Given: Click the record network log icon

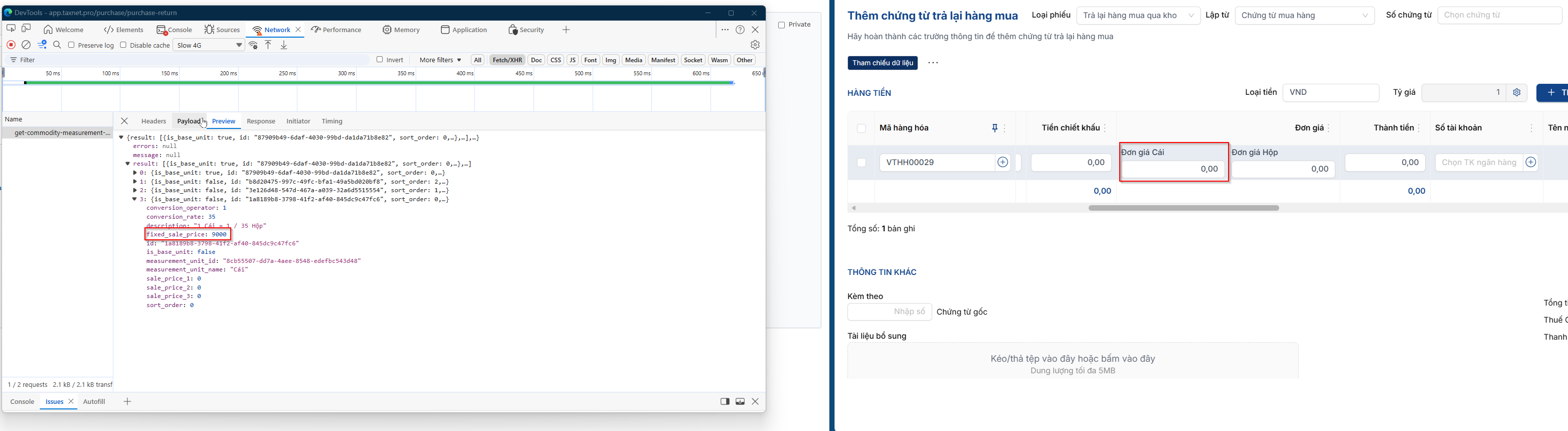Looking at the screenshot, I should tap(11, 45).
